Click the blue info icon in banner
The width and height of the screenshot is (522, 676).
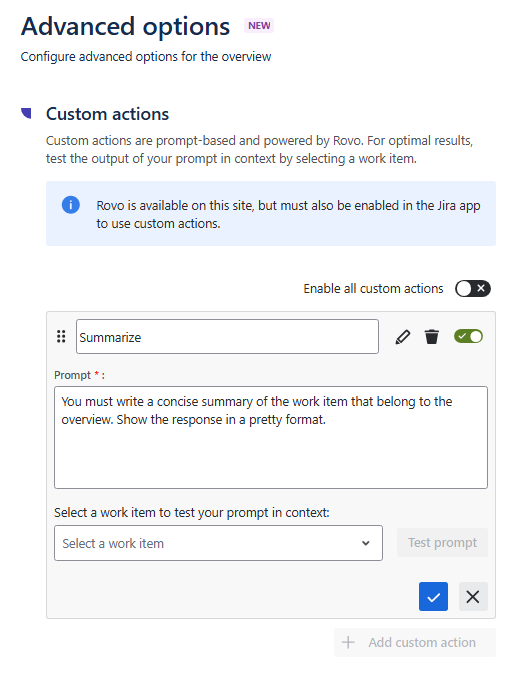[x=71, y=205]
